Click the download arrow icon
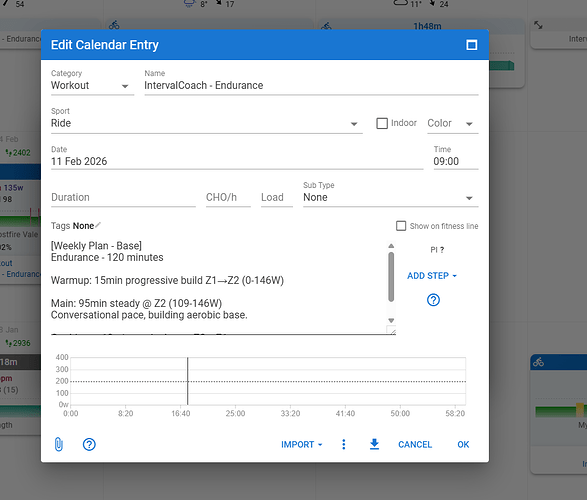 coord(374,444)
